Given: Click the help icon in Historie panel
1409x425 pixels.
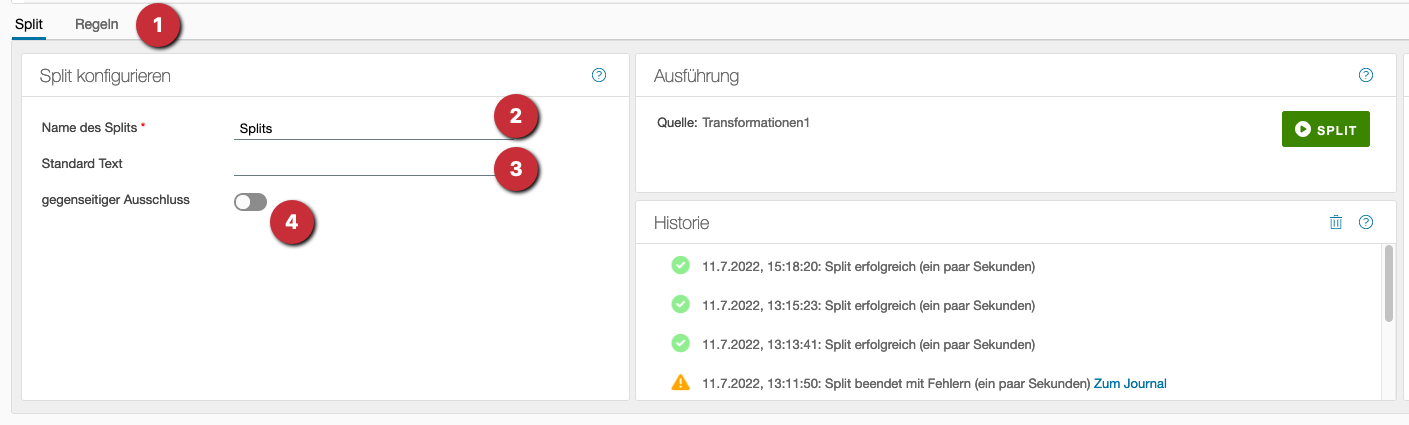Looking at the screenshot, I should [1366, 222].
